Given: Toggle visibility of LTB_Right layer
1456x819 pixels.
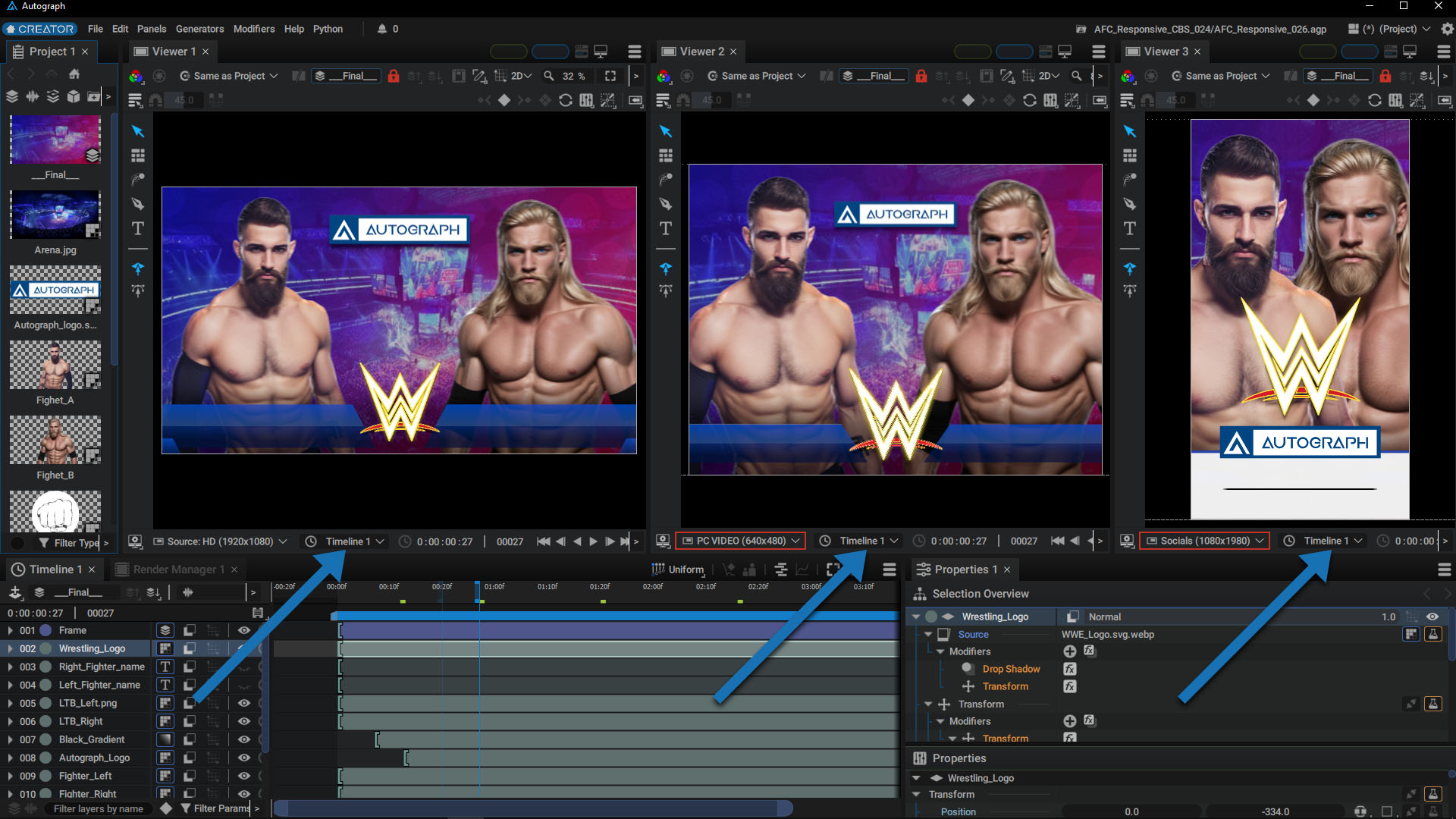Looking at the screenshot, I should [x=244, y=721].
